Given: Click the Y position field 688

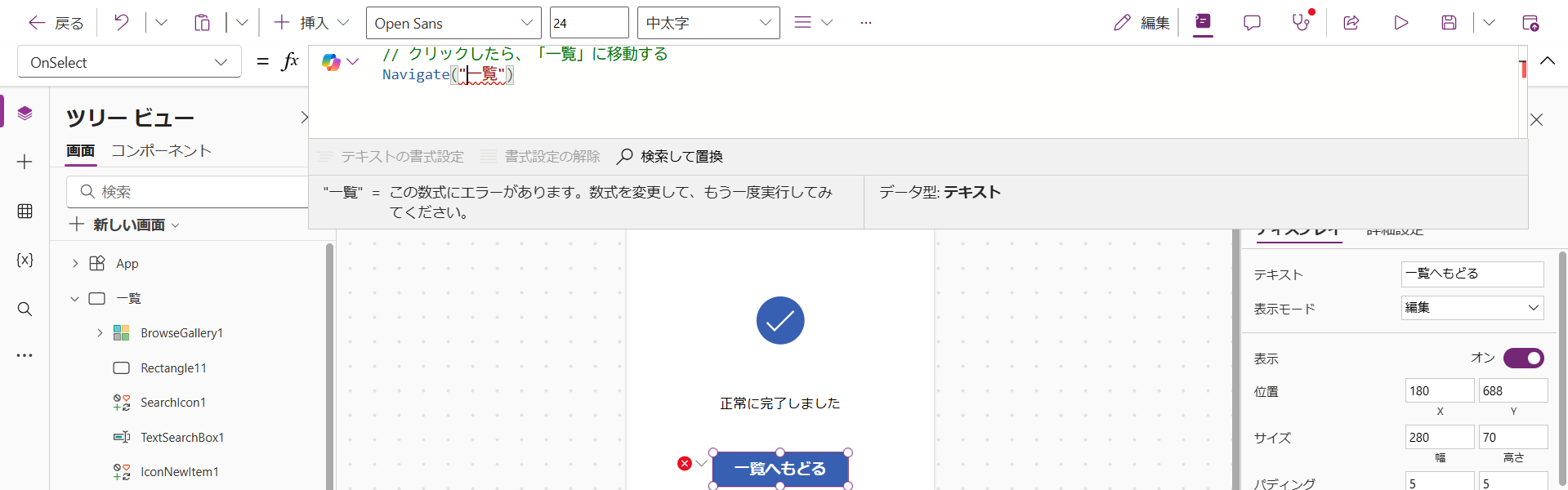Looking at the screenshot, I should [1513, 390].
